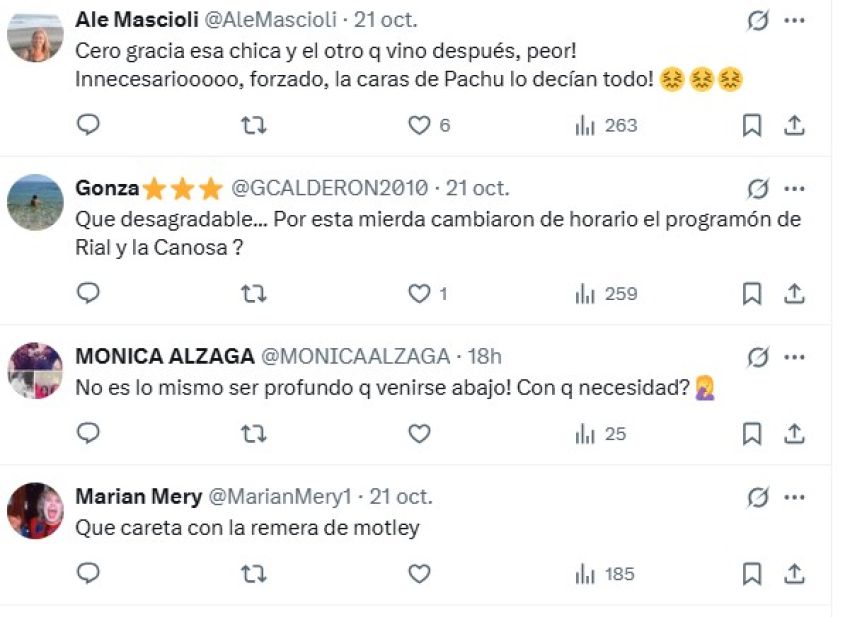Screen dimensions: 862x617
Task: Share Ale Mascioli's tweet
Action: [794, 125]
